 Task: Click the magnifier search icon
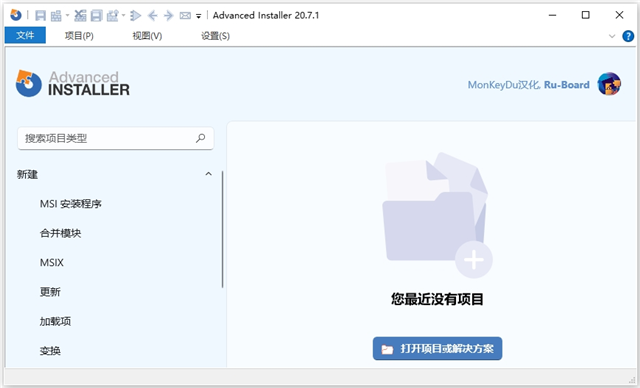(200, 138)
